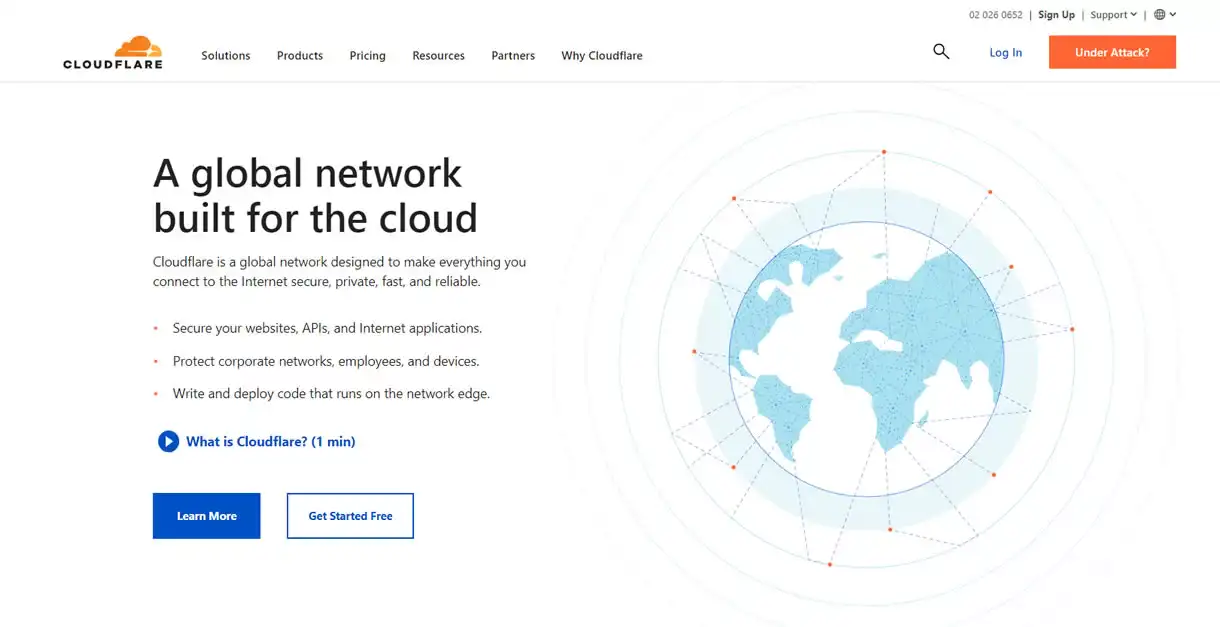
Task: Click the Get Started Free button
Action: click(350, 515)
